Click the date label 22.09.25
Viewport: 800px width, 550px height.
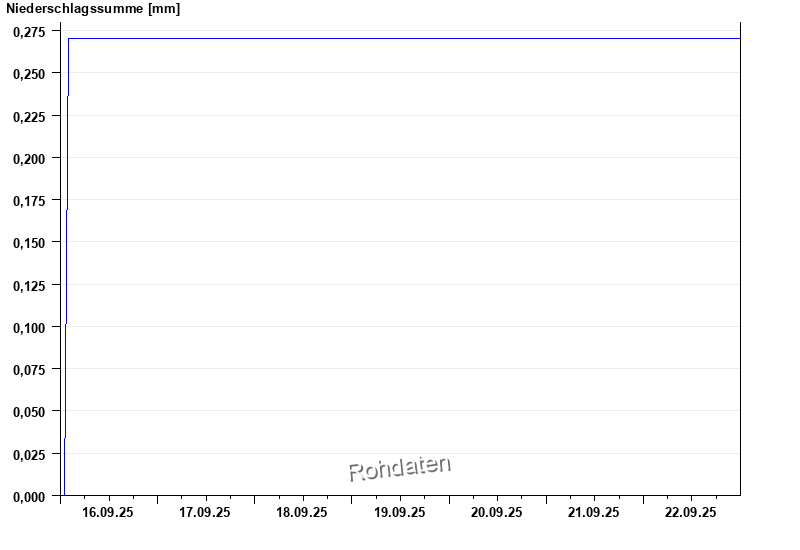[690, 512]
